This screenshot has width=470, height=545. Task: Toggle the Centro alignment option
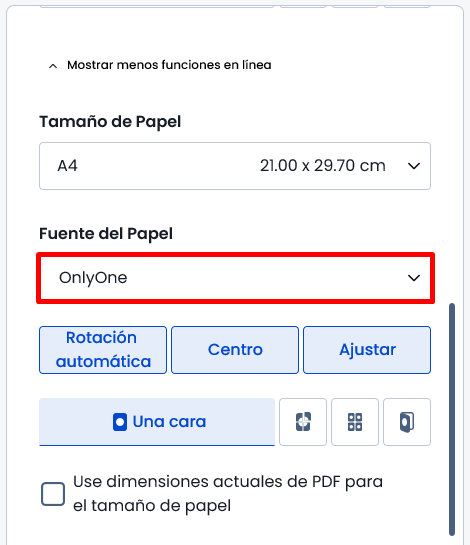[235, 350]
